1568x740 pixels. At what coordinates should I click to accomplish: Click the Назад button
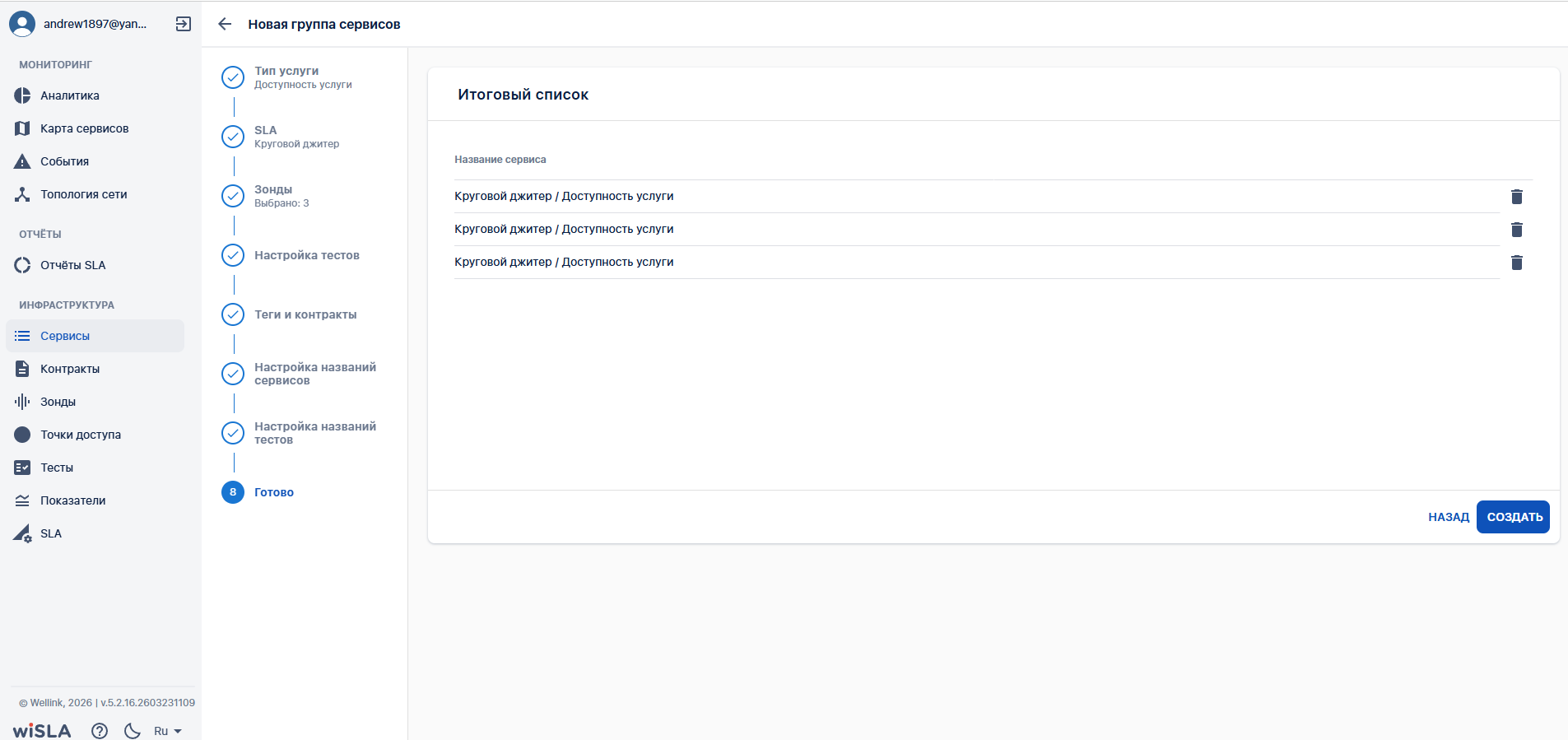tap(1448, 517)
